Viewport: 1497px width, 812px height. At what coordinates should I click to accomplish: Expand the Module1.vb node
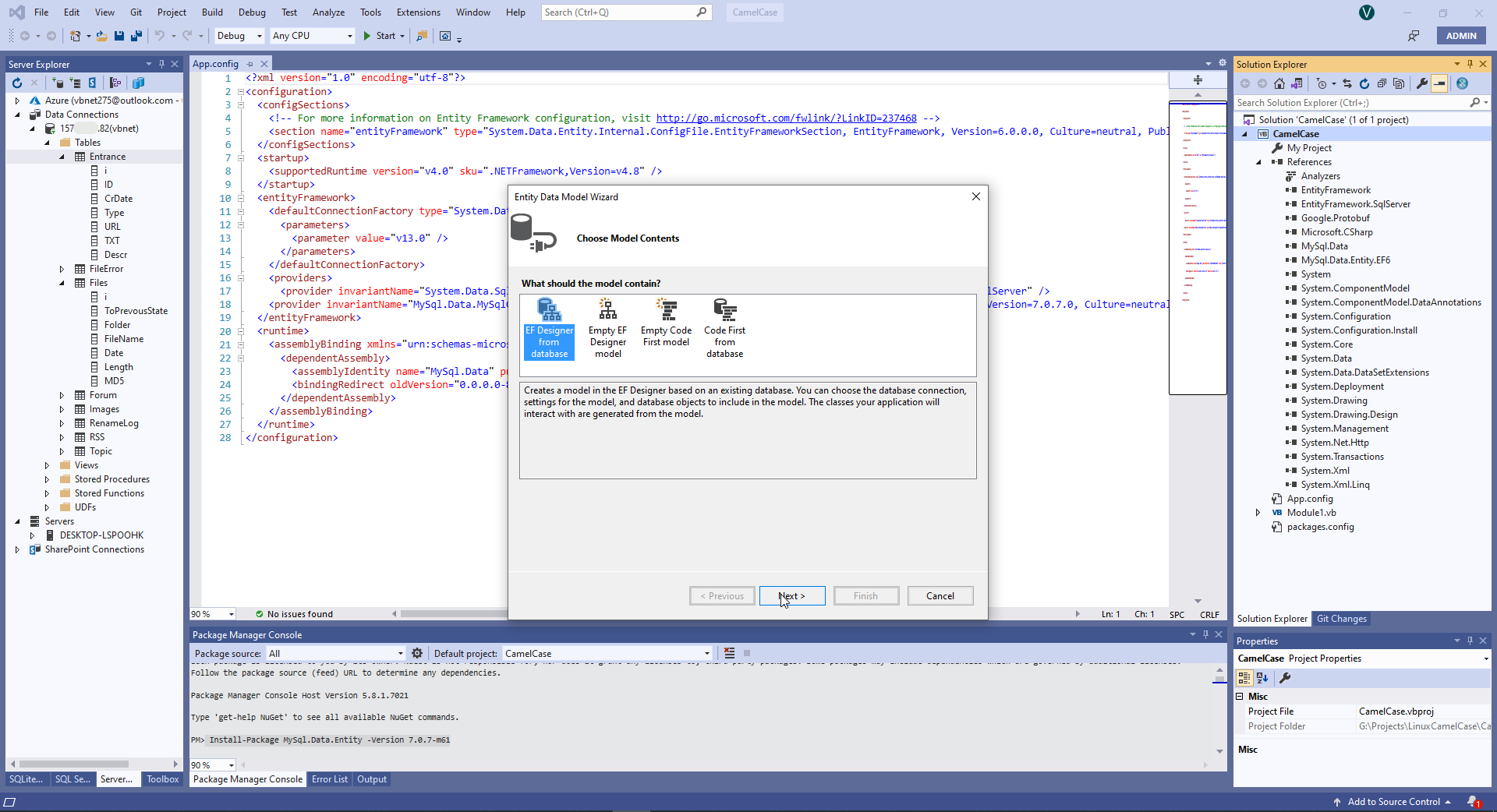pyautogui.click(x=1258, y=513)
